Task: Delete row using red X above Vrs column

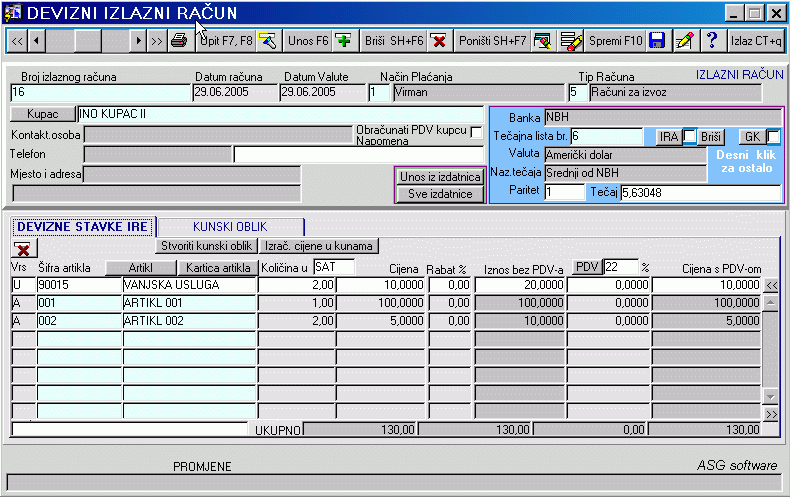Action: [x=24, y=248]
